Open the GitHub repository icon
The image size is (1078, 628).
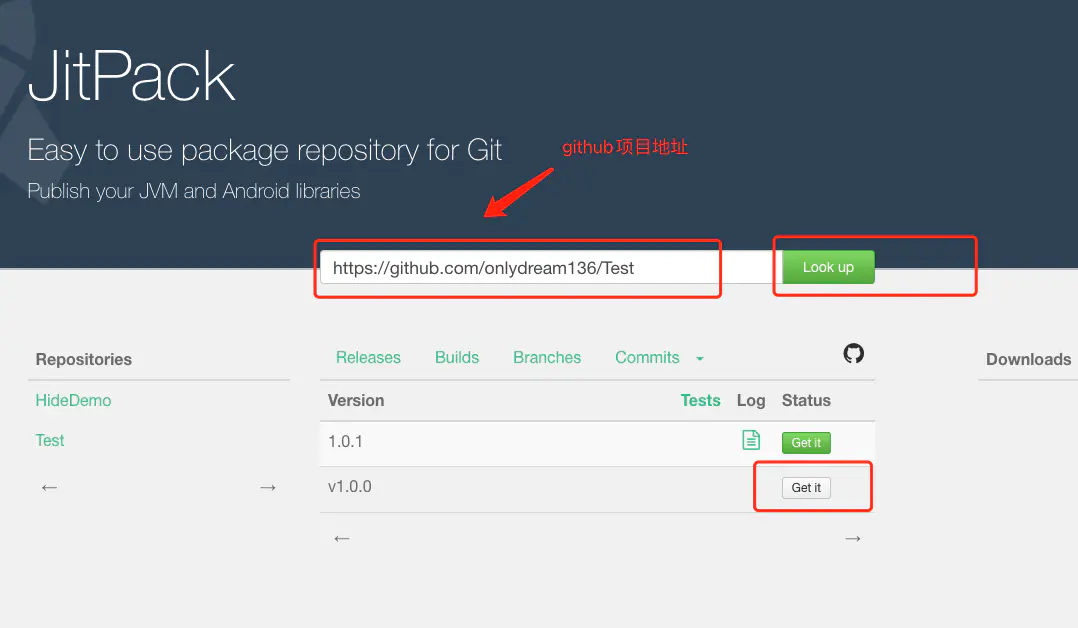[x=853, y=354]
